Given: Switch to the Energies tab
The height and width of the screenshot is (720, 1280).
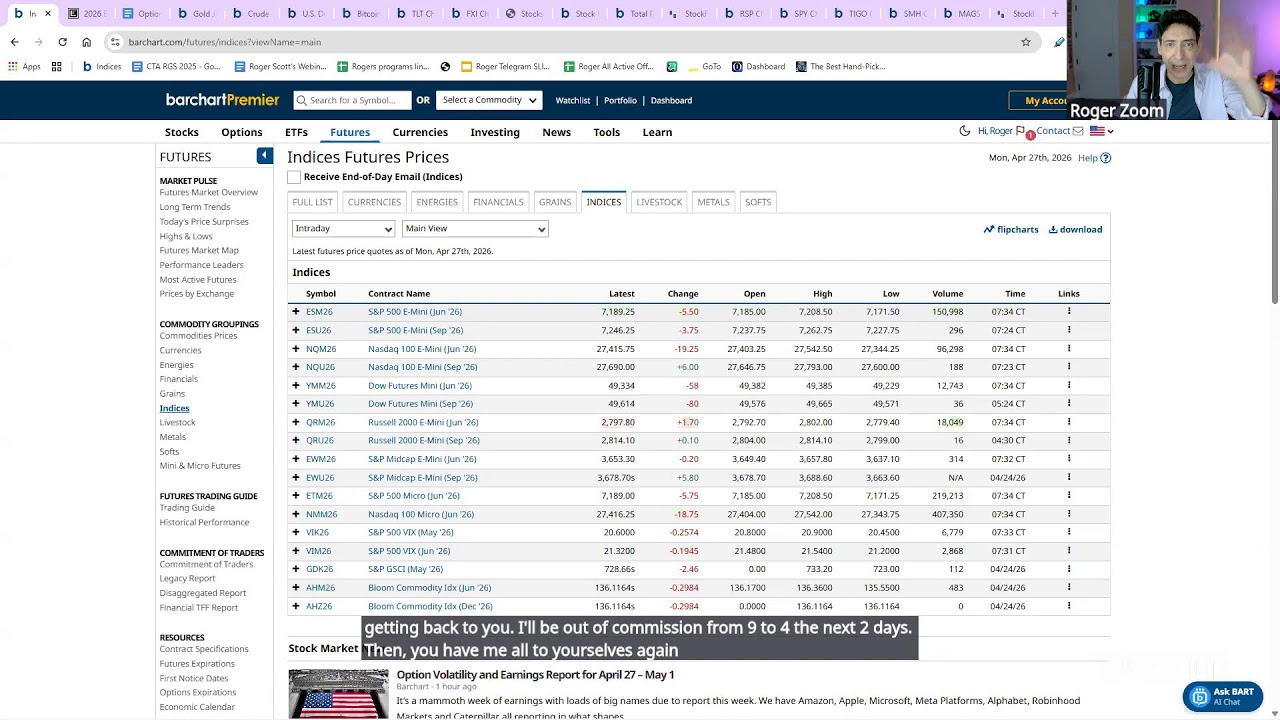Looking at the screenshot, I should coord(437,202).
